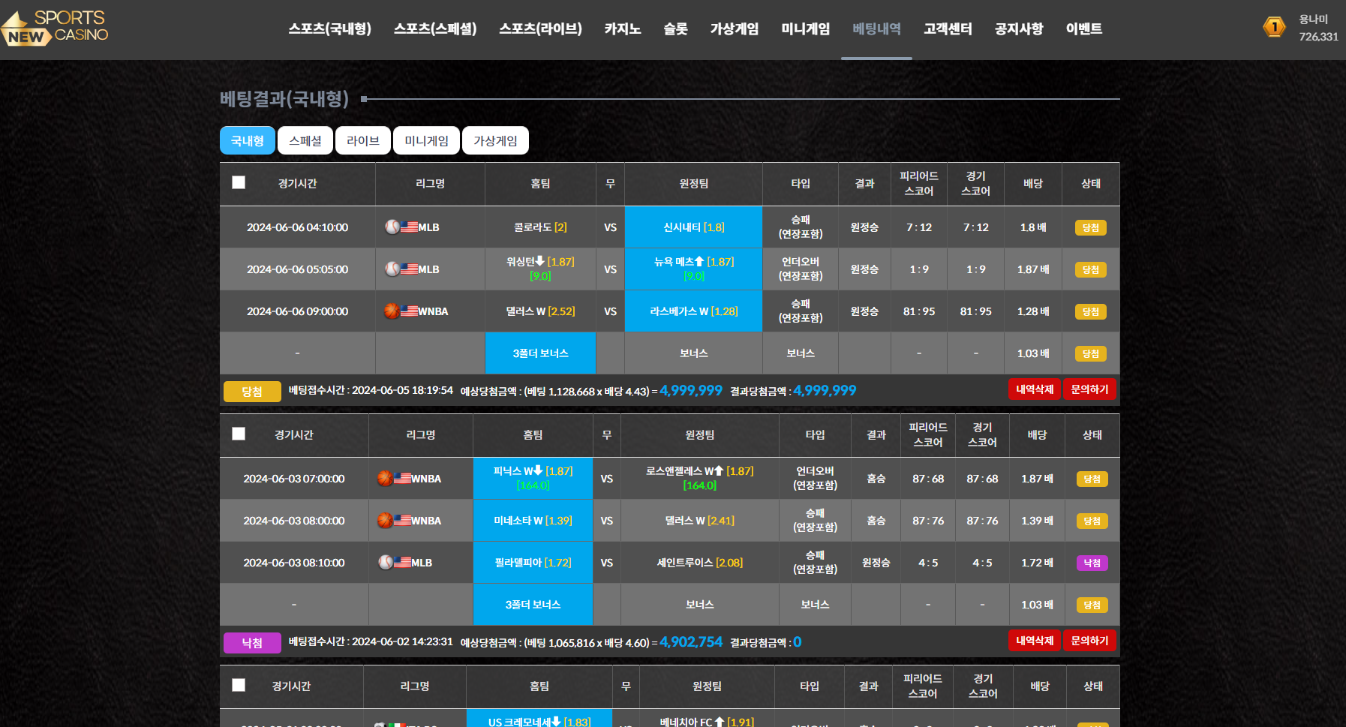1346x727 pixels.
Task: Select 베팅내역 menu item
Action: coord(876,29)
